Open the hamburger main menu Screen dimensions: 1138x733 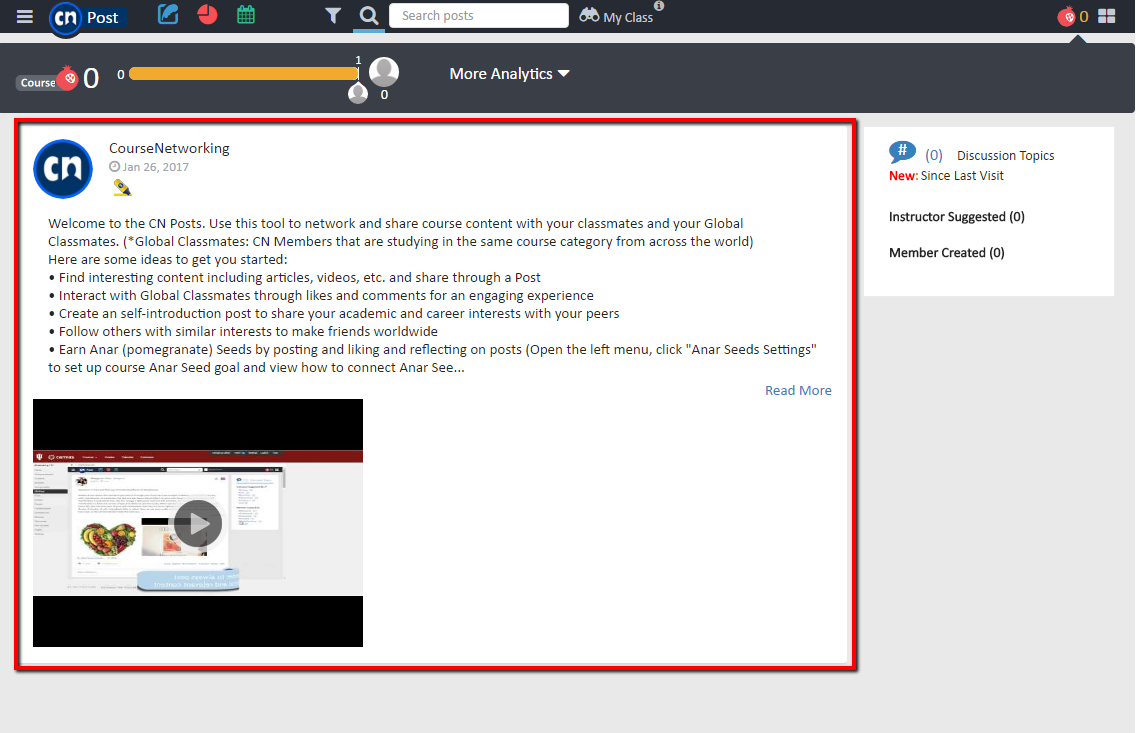point(25,16)
